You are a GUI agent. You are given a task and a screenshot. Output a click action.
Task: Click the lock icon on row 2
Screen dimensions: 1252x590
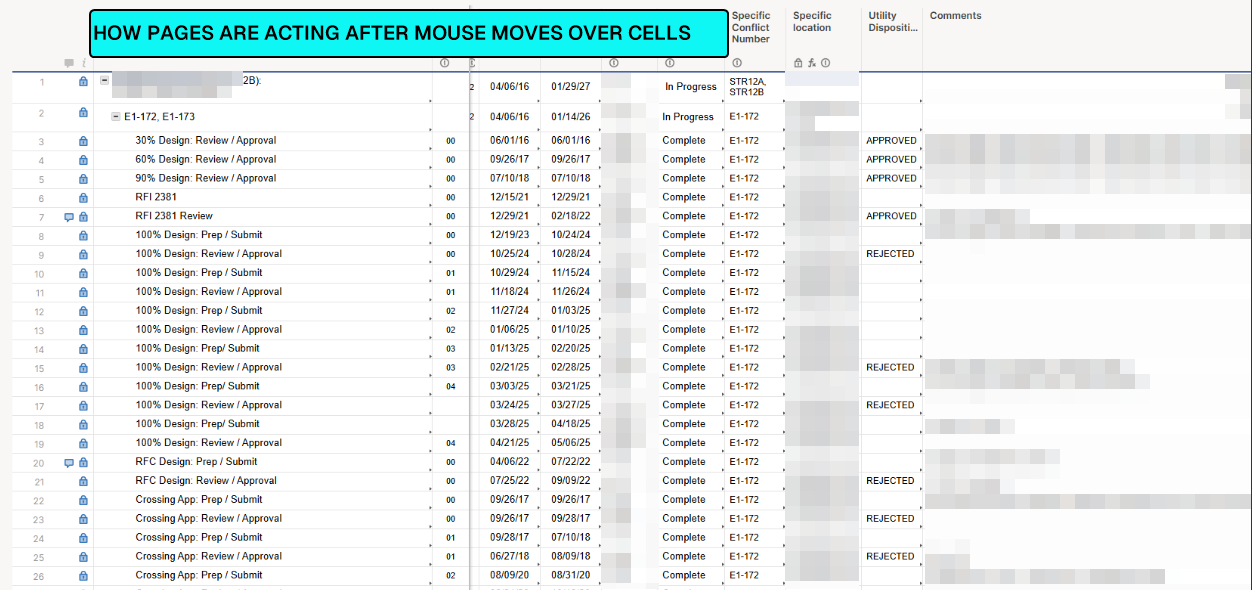pyautogui.click(x=83, y=113)
